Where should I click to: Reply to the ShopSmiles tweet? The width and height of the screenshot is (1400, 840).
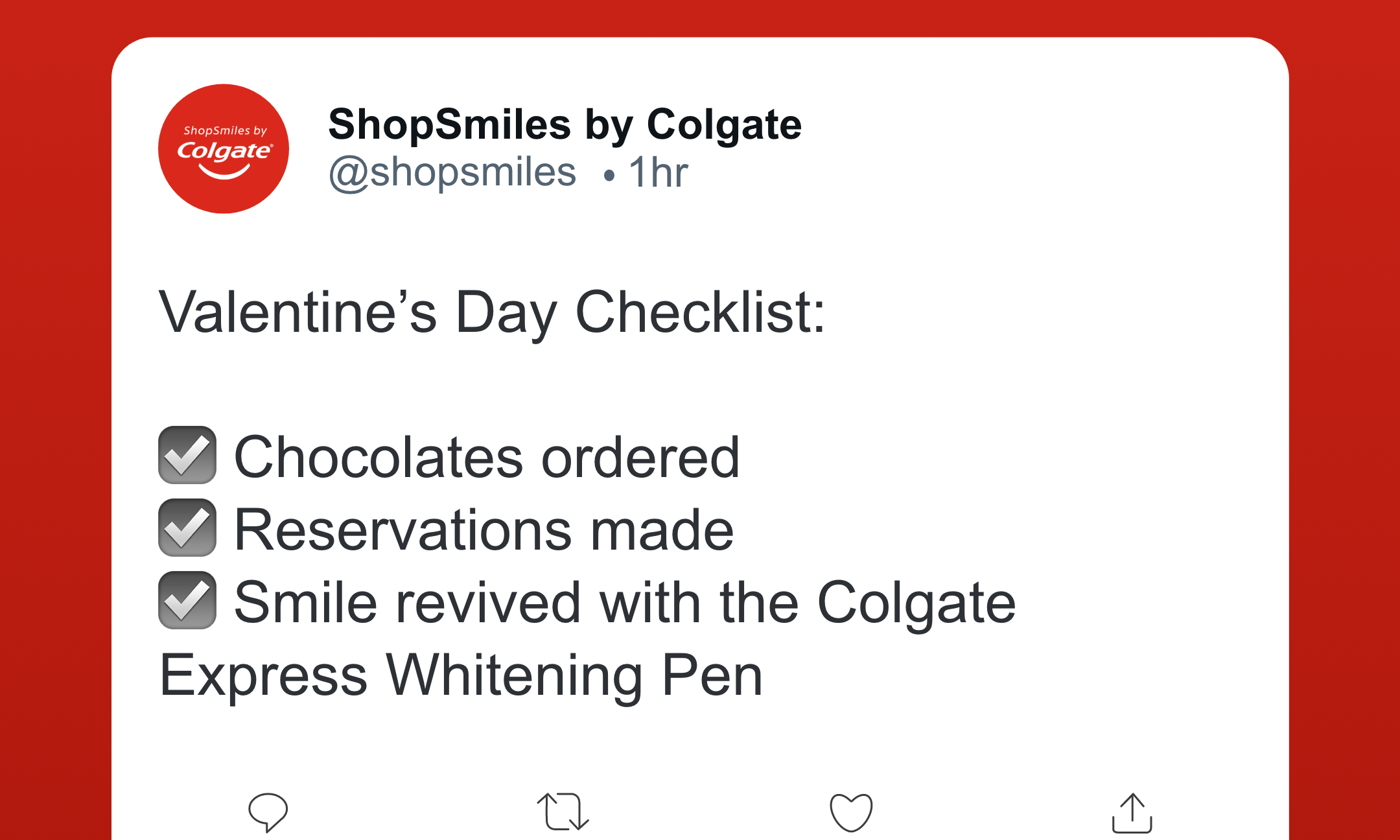coord(268,811)
